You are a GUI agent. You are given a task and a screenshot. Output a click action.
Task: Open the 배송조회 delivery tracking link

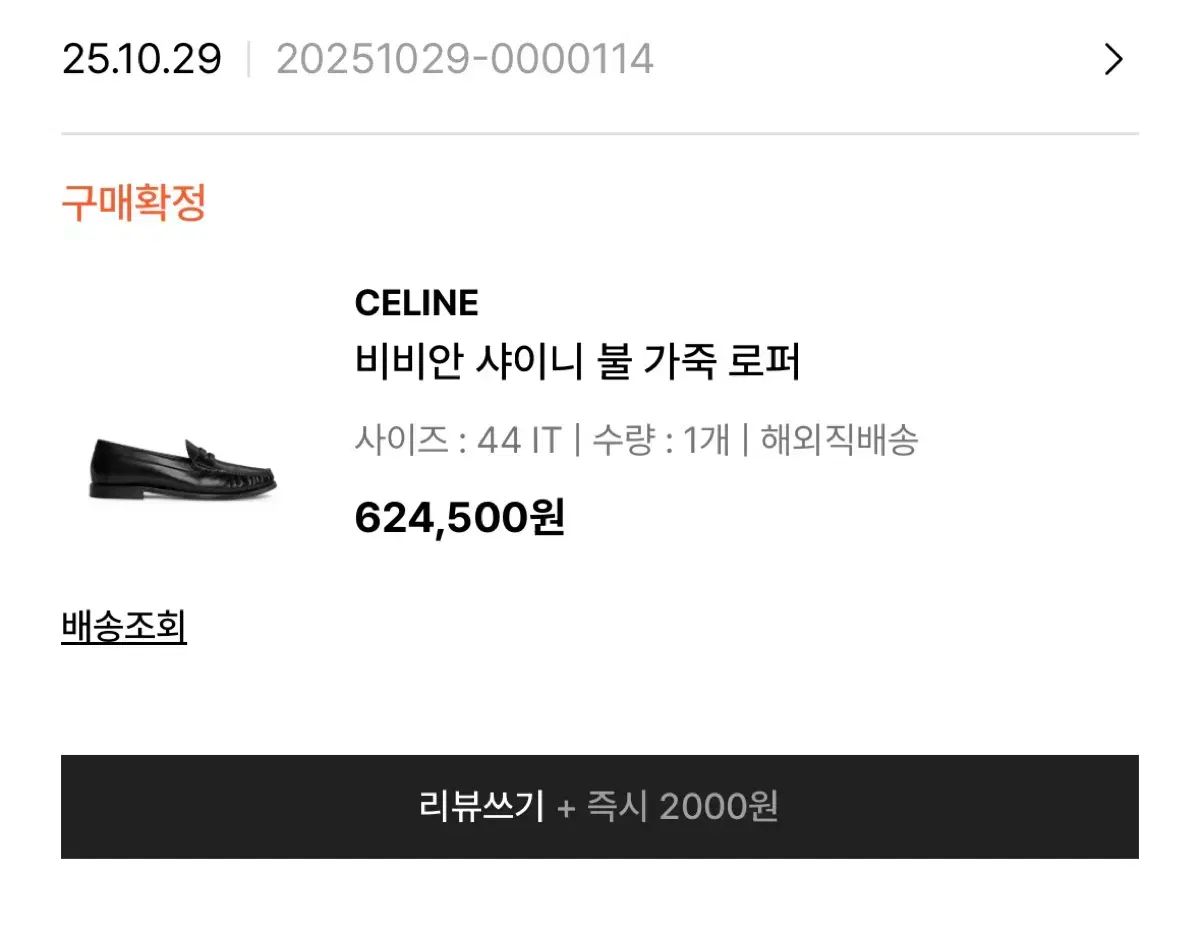124,627
